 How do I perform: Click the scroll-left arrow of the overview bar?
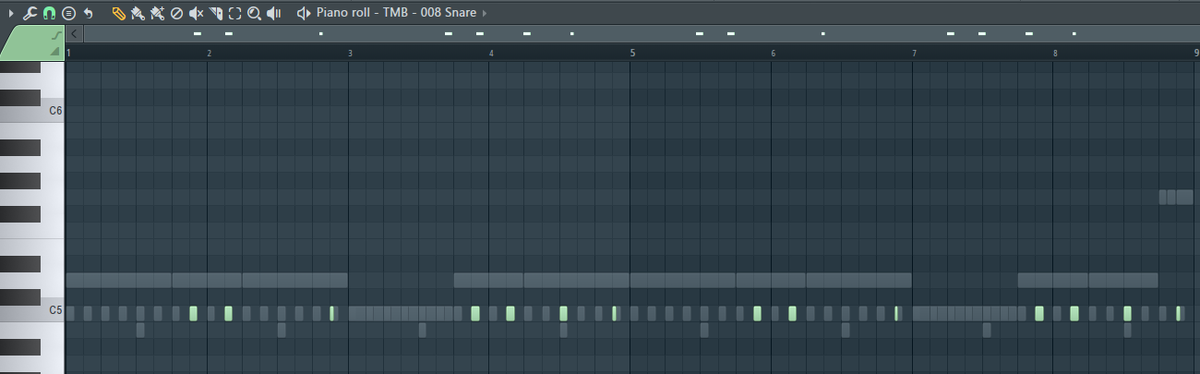click(75, 33)
